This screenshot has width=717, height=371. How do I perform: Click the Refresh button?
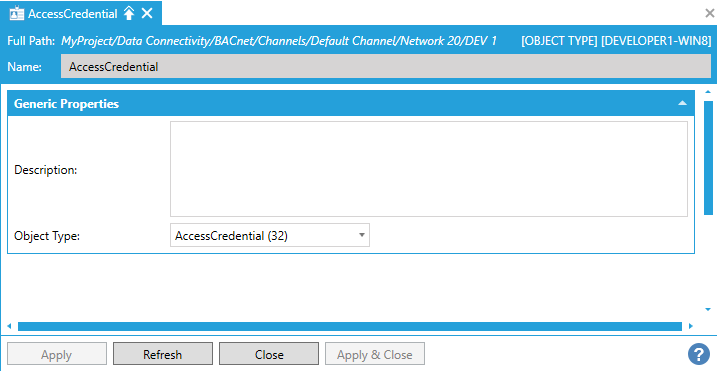163,354
